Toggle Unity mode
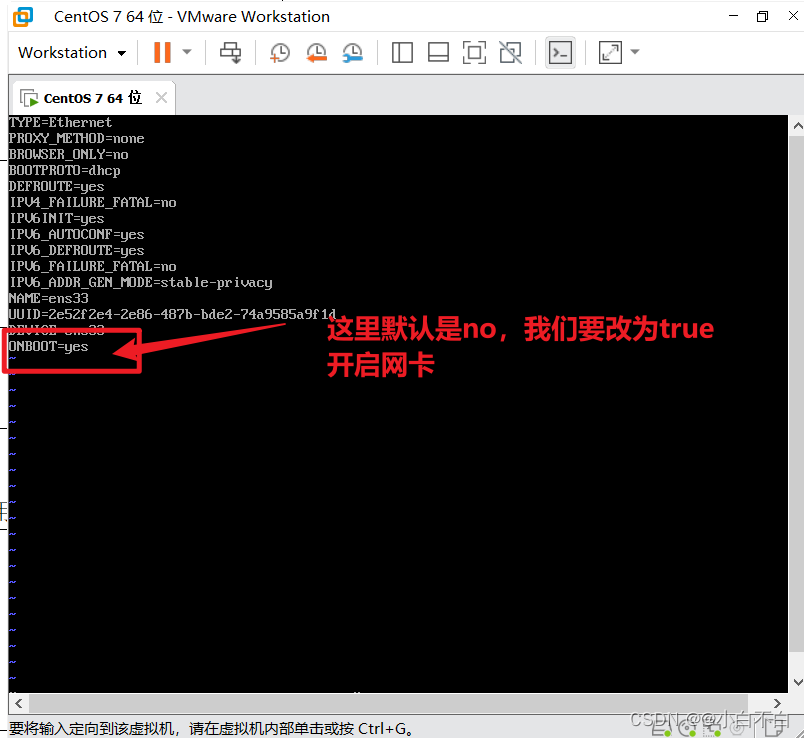 point(510,52)
